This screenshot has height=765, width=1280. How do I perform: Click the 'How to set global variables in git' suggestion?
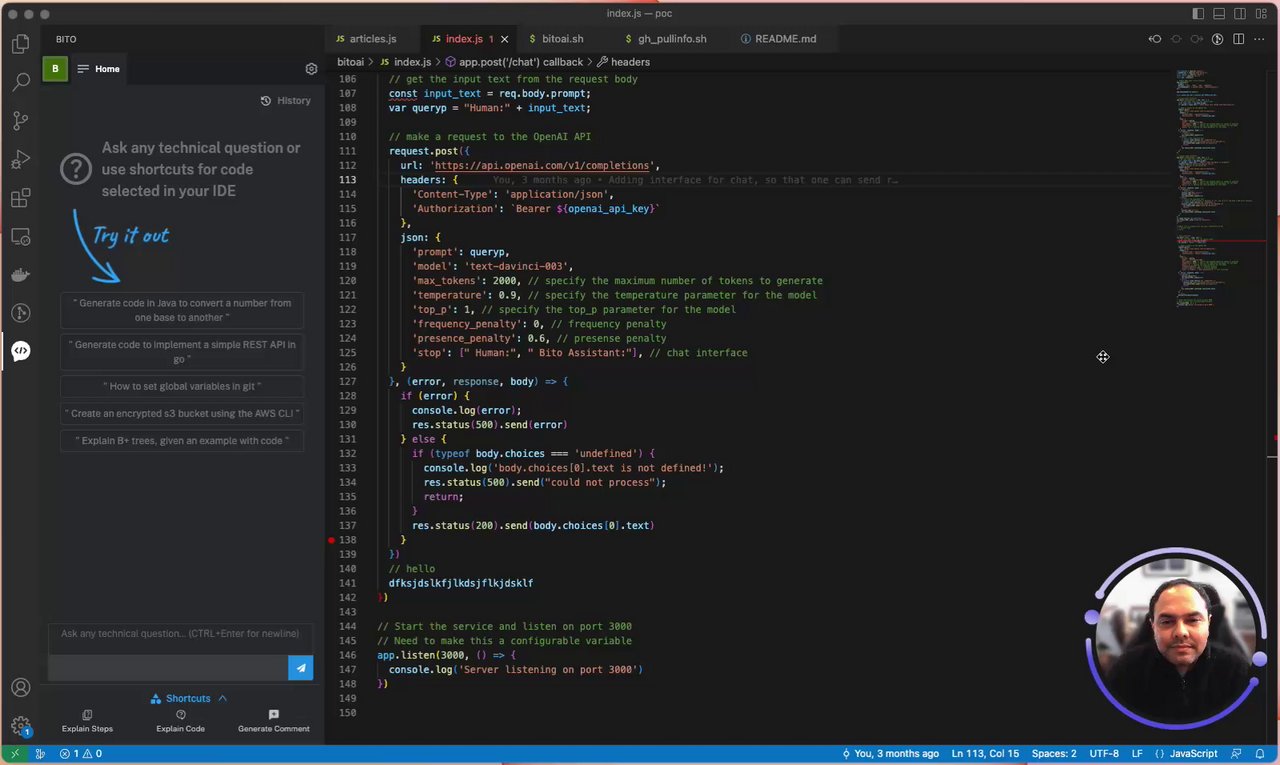[x=182, y=386]
